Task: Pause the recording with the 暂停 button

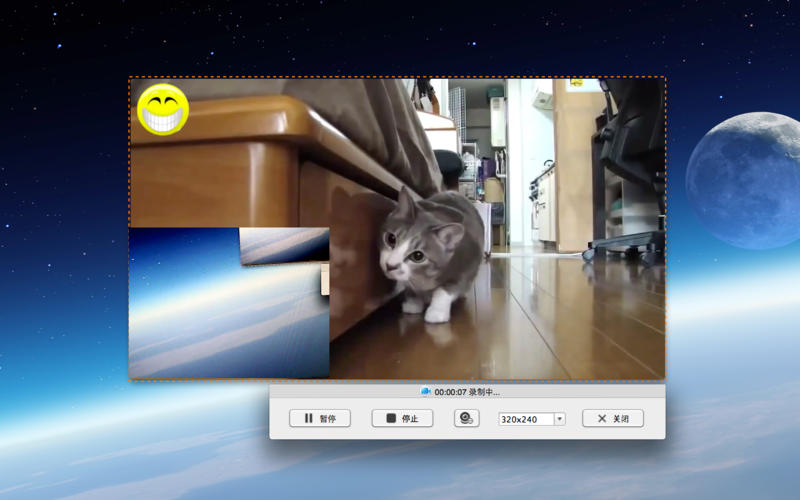Action: point(320,418)
